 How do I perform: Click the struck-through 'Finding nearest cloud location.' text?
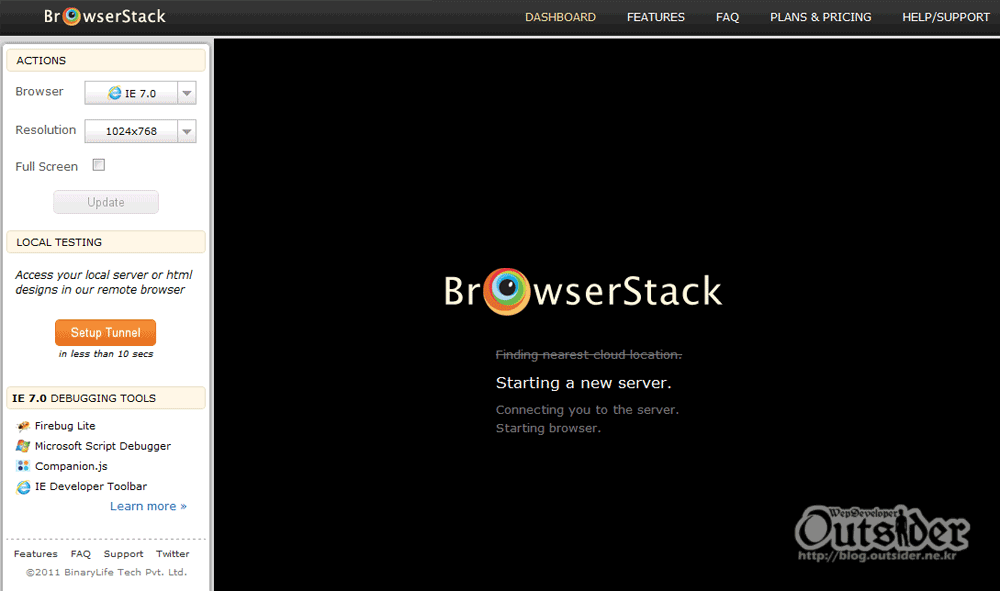[x=589, y=354]
